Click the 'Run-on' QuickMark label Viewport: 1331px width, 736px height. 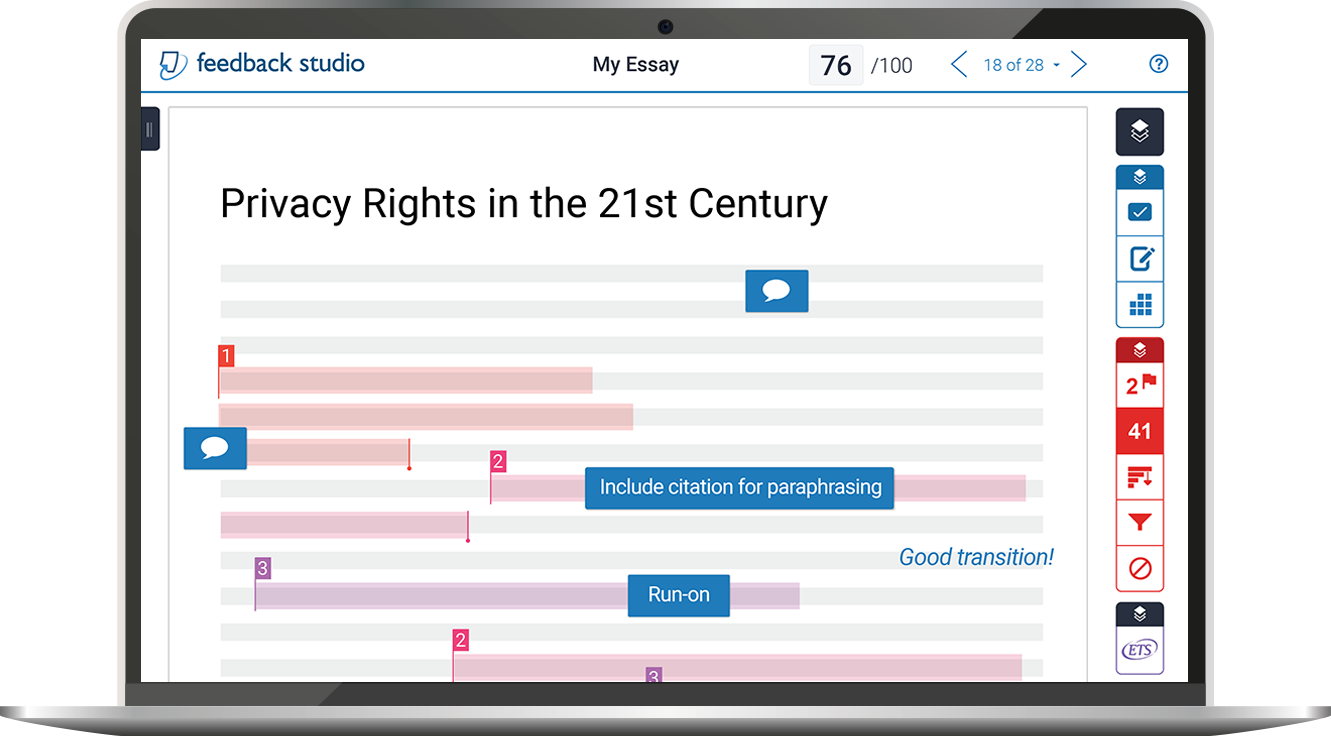pyautogui.click(x=678, y=594)
